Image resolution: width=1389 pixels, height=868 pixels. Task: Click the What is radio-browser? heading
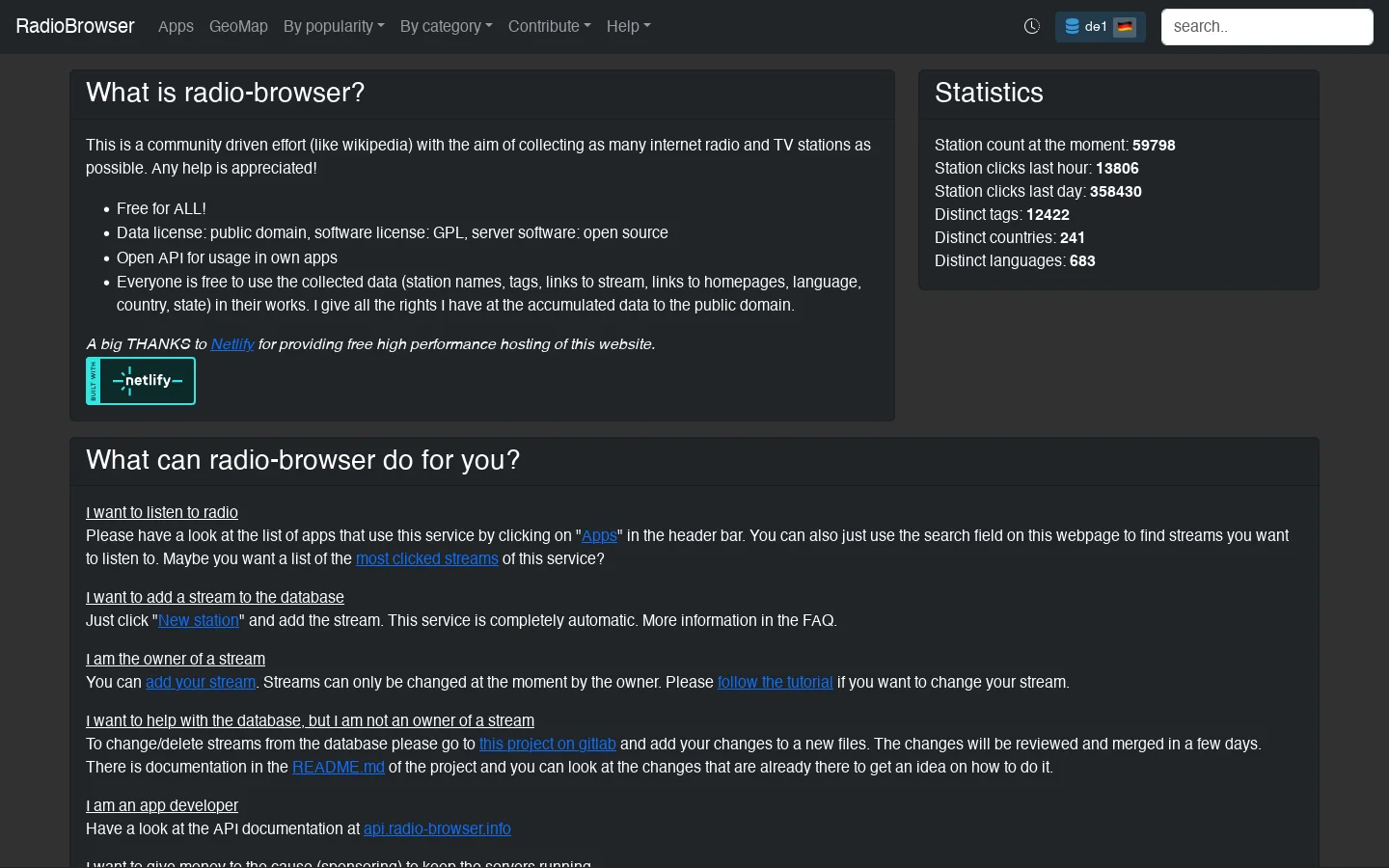[x=226, y=93]
